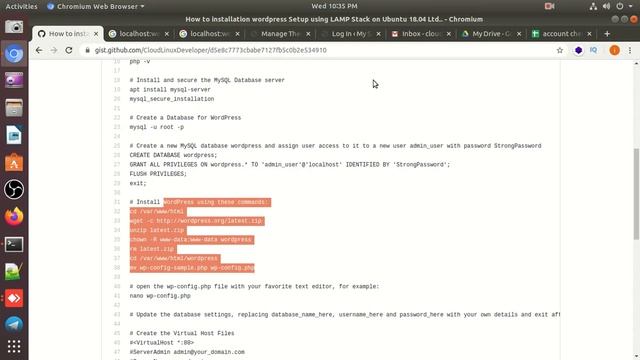Switch to first localhost tab
Viewport: 640px width, 360px height.
tap(138, 34)
